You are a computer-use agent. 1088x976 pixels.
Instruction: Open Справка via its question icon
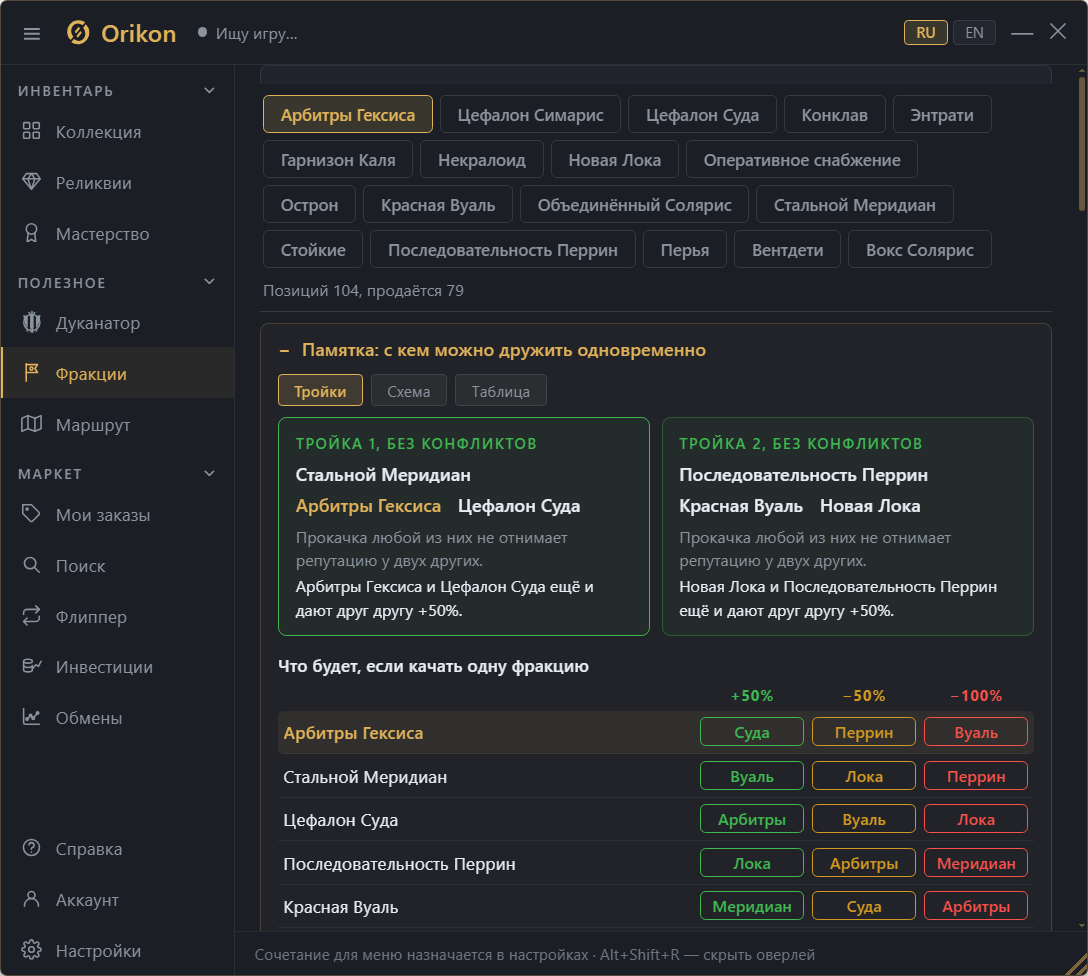[31, 848]
